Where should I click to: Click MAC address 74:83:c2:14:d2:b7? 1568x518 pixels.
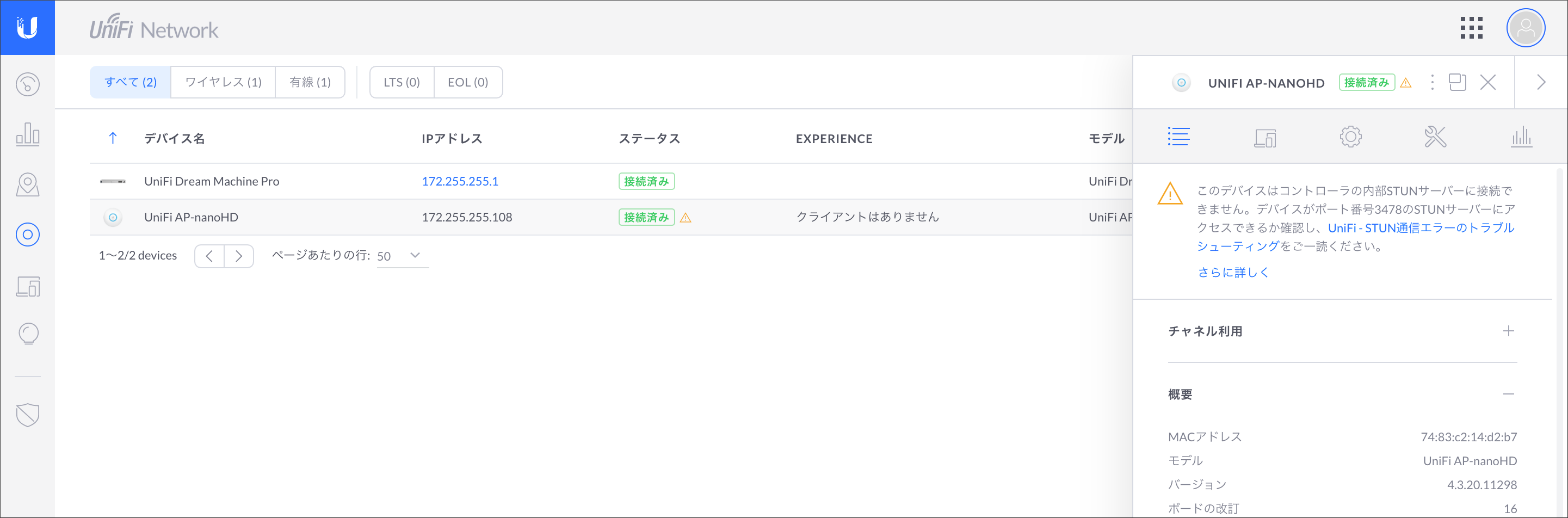(x=1468, y=437)
